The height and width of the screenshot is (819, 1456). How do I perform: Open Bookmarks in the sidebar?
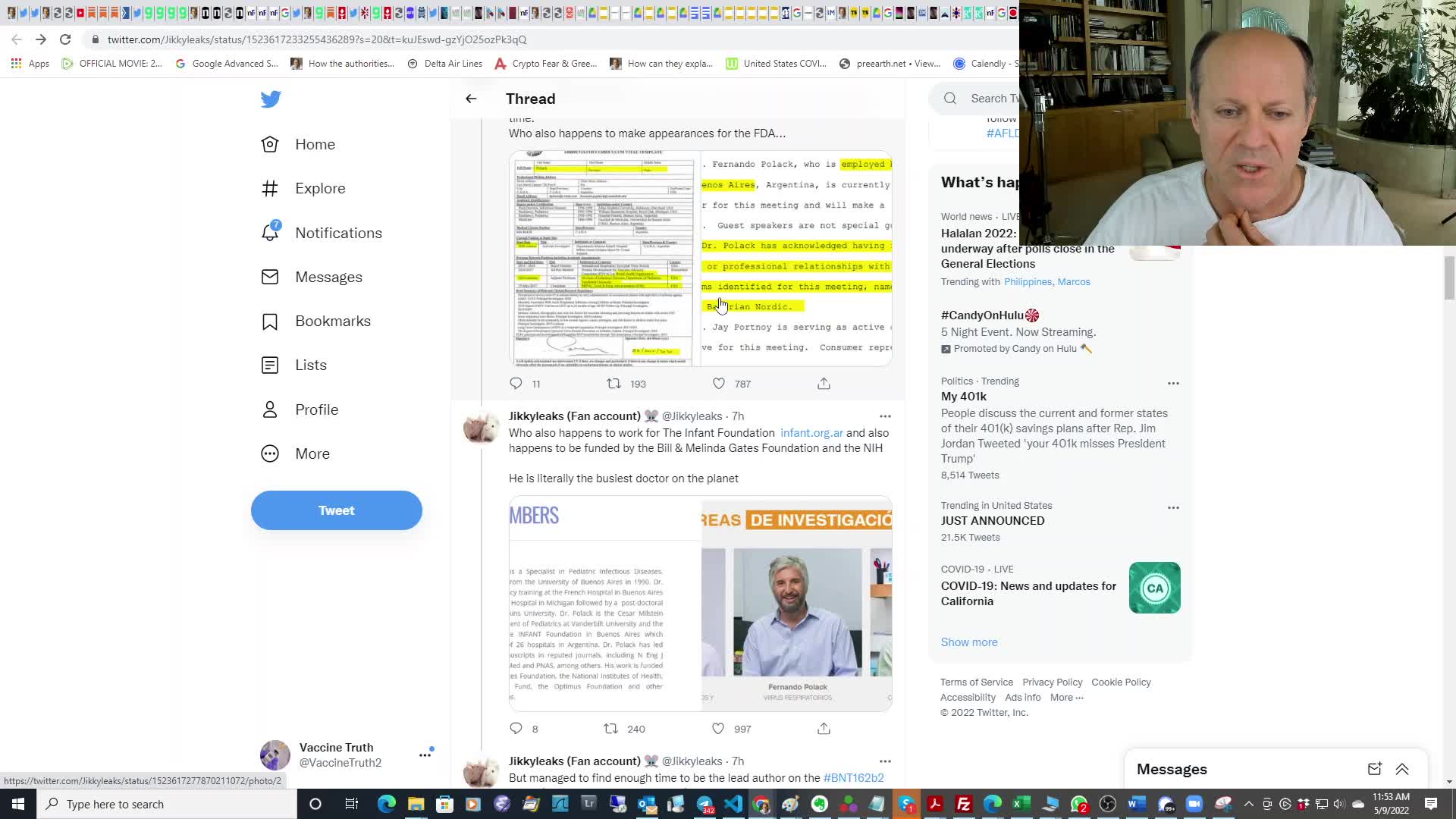point(316,321)
